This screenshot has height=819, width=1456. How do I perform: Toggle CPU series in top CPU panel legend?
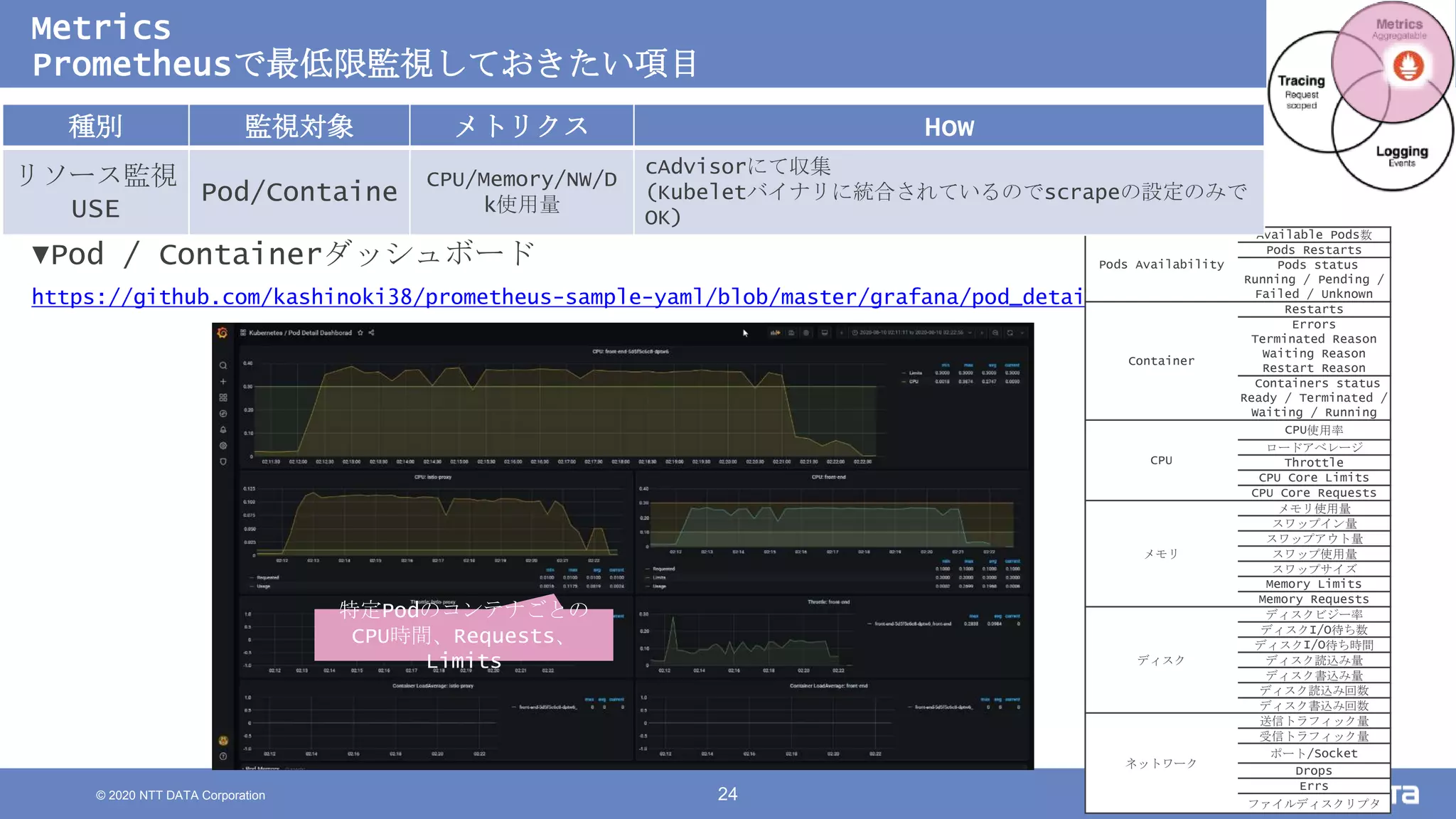pos(914,382)
